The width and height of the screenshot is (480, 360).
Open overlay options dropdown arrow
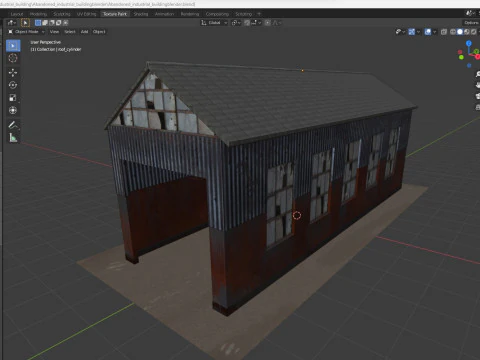(434, 32)
